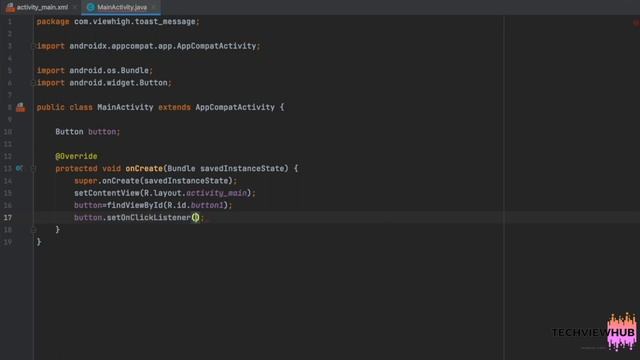Collapse the imports fold on line 3
Image resolution: width=640 pixels, height=360 pixels.
click(33, 46)
